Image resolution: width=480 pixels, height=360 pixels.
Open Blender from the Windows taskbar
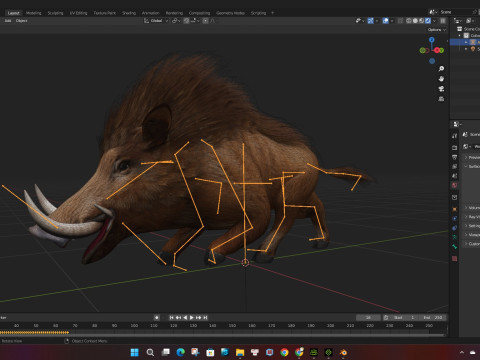343,352
